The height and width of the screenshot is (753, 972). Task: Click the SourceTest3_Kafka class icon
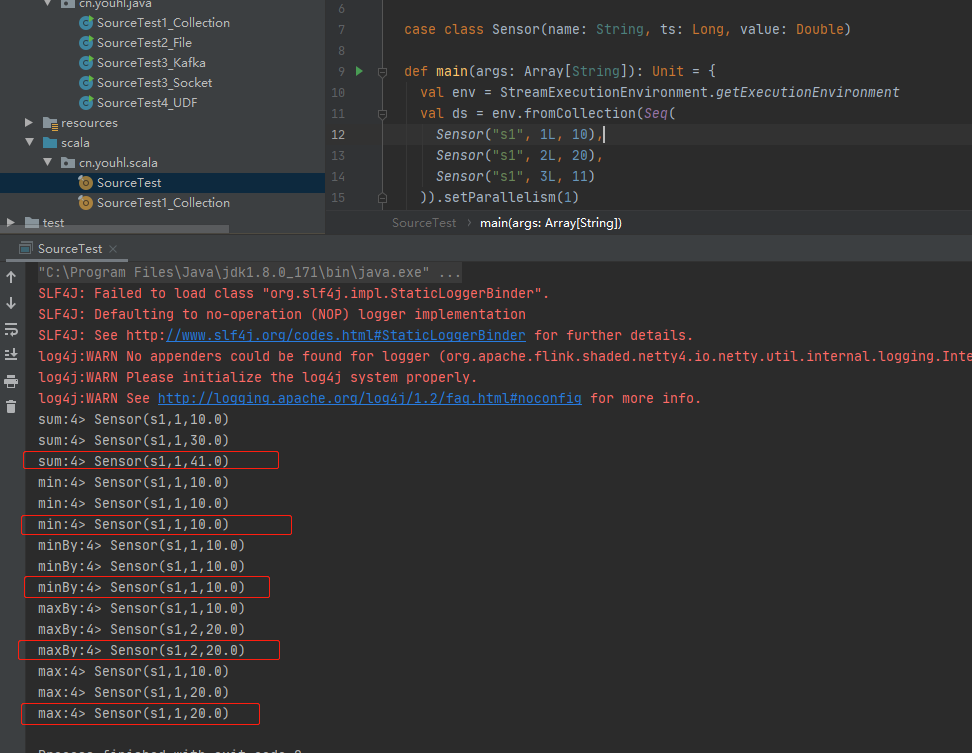(86, 63)
